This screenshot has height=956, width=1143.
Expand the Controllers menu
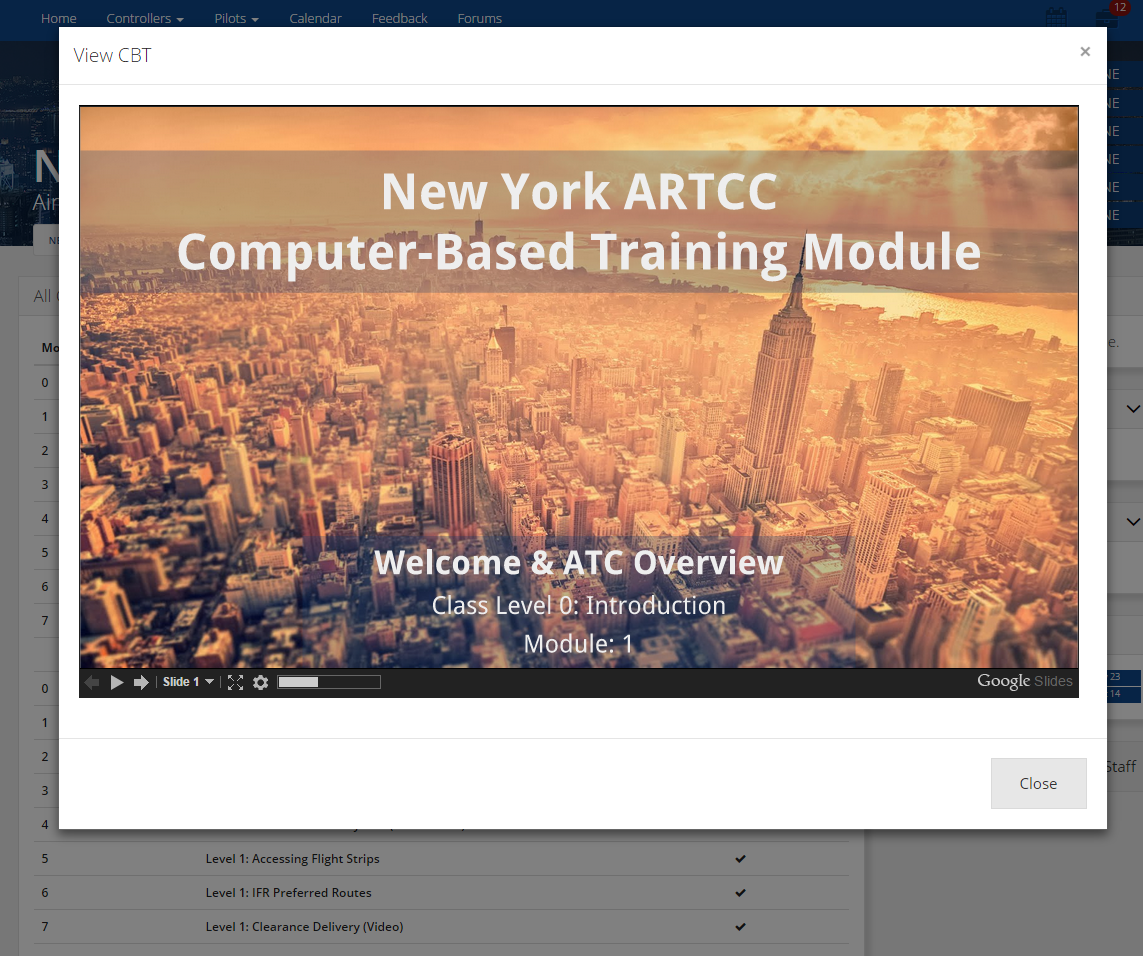tap(145, 18)
